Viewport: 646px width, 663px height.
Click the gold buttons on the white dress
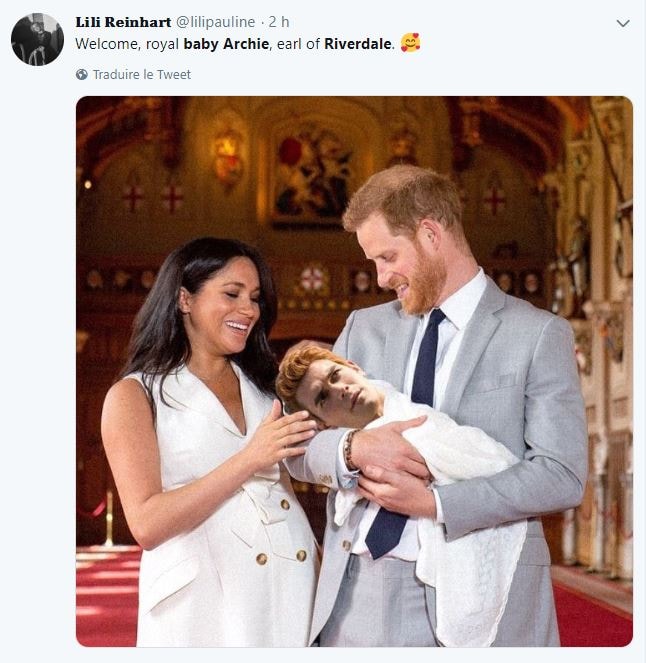(282, 533)
